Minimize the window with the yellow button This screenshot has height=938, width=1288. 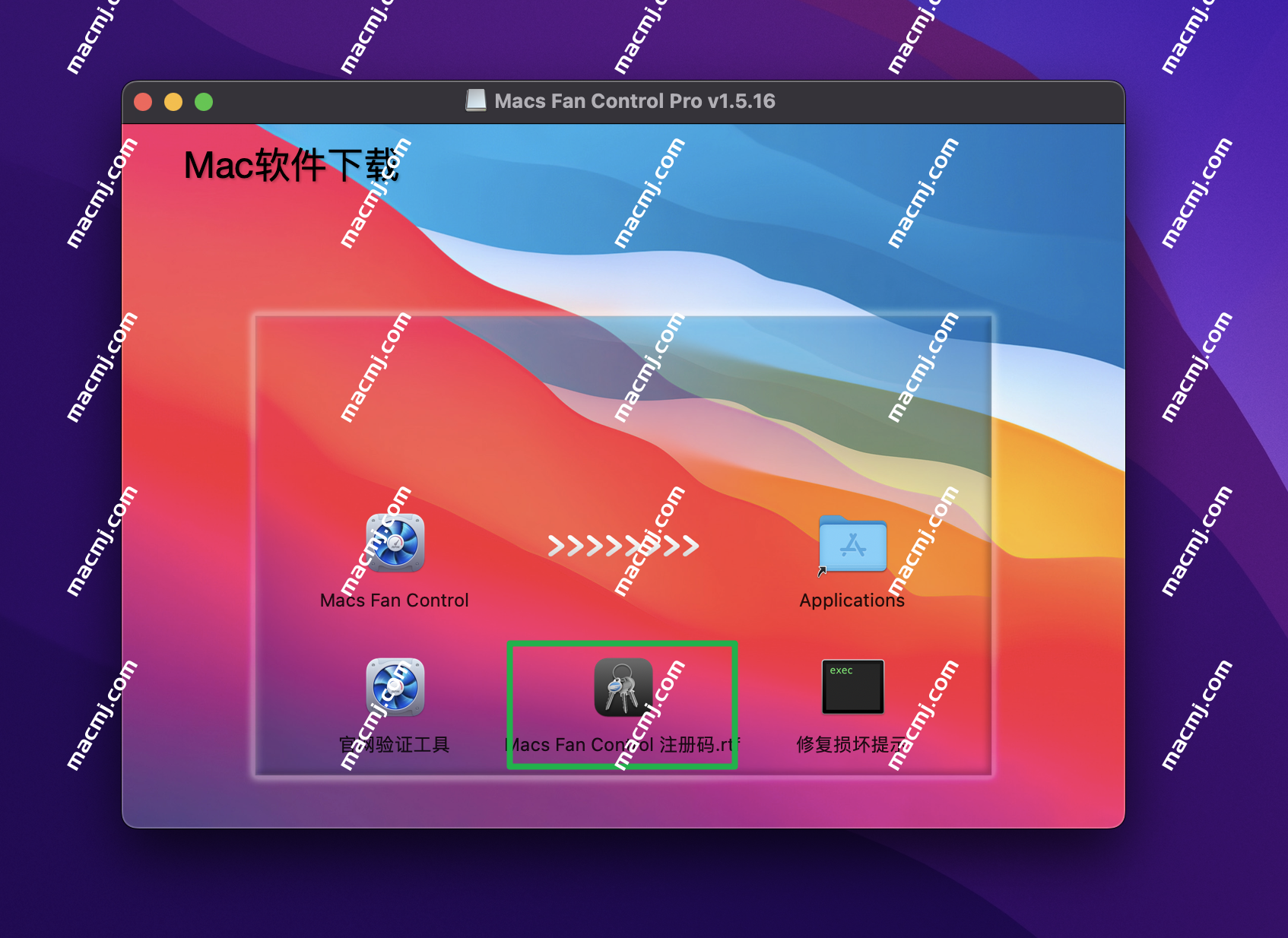[x=173, y=102]
